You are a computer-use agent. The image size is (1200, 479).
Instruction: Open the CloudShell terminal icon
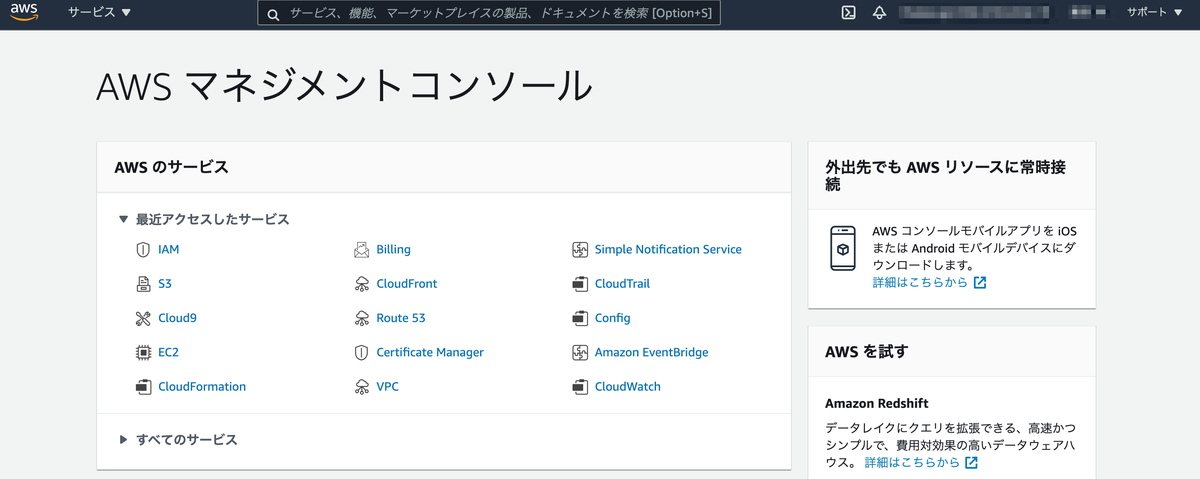848,13
